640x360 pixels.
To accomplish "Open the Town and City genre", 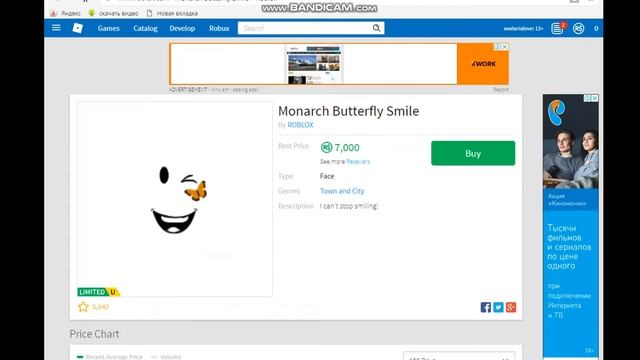I will pos(342,191).
